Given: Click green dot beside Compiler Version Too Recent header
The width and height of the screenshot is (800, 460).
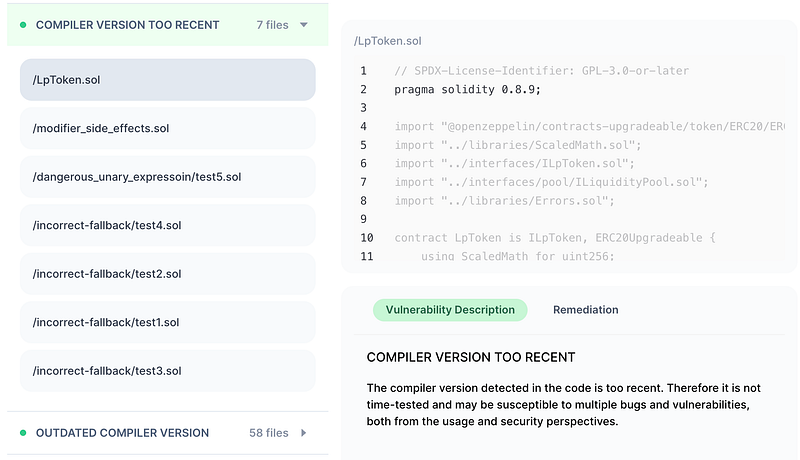Looking at the screenshot, I should coord(23,25).
